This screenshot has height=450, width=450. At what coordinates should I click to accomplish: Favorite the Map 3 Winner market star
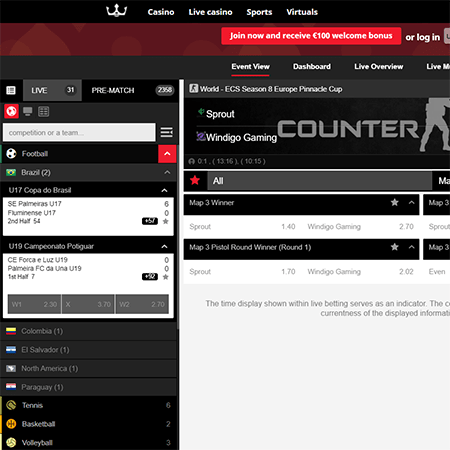point(395,202)
